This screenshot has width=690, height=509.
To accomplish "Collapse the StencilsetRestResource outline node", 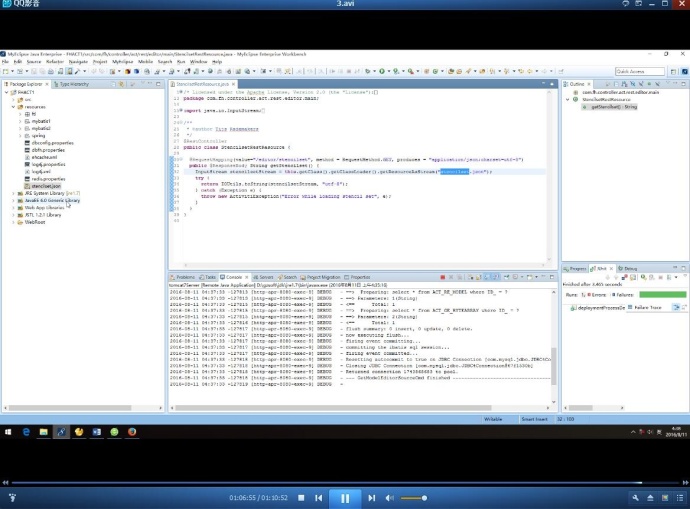I will [x=567, y=99].
